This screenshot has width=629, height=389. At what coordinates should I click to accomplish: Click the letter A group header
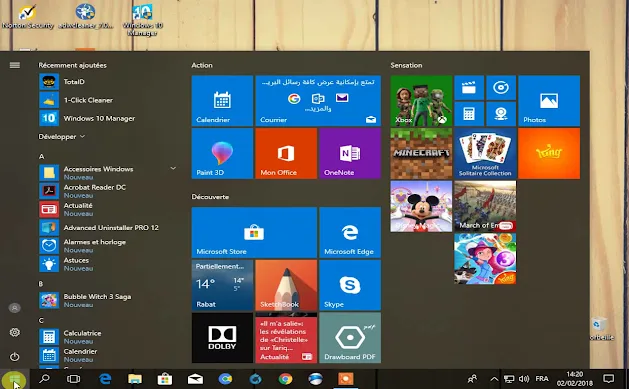coord(41,156)
